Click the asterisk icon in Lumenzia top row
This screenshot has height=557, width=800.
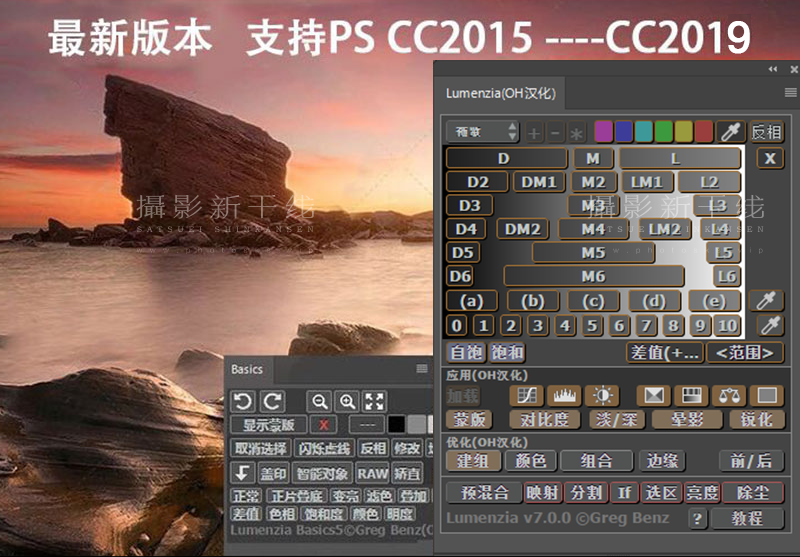pos(577,133)
